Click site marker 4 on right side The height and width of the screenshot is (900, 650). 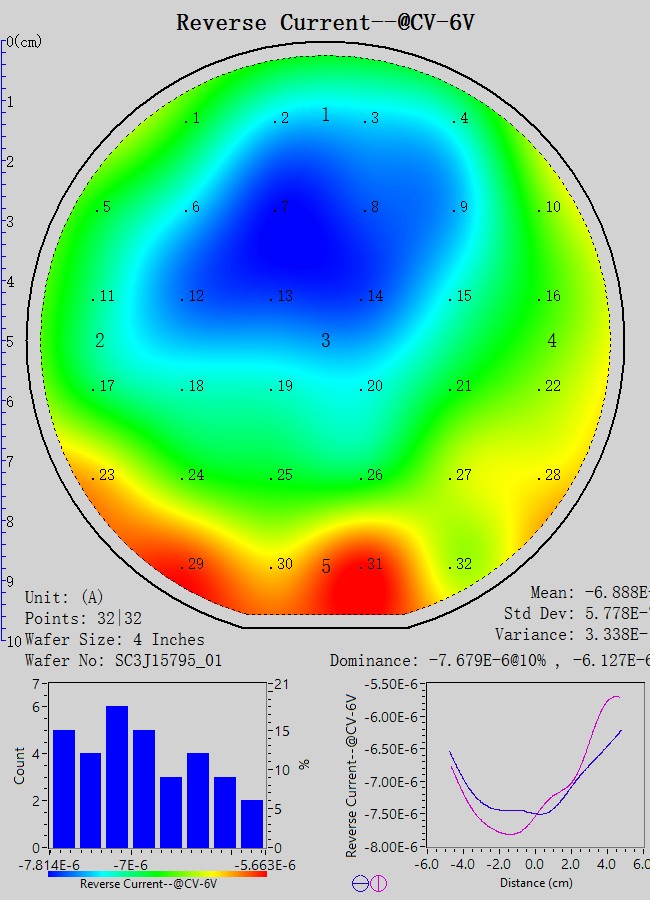(x=552, y=341)
